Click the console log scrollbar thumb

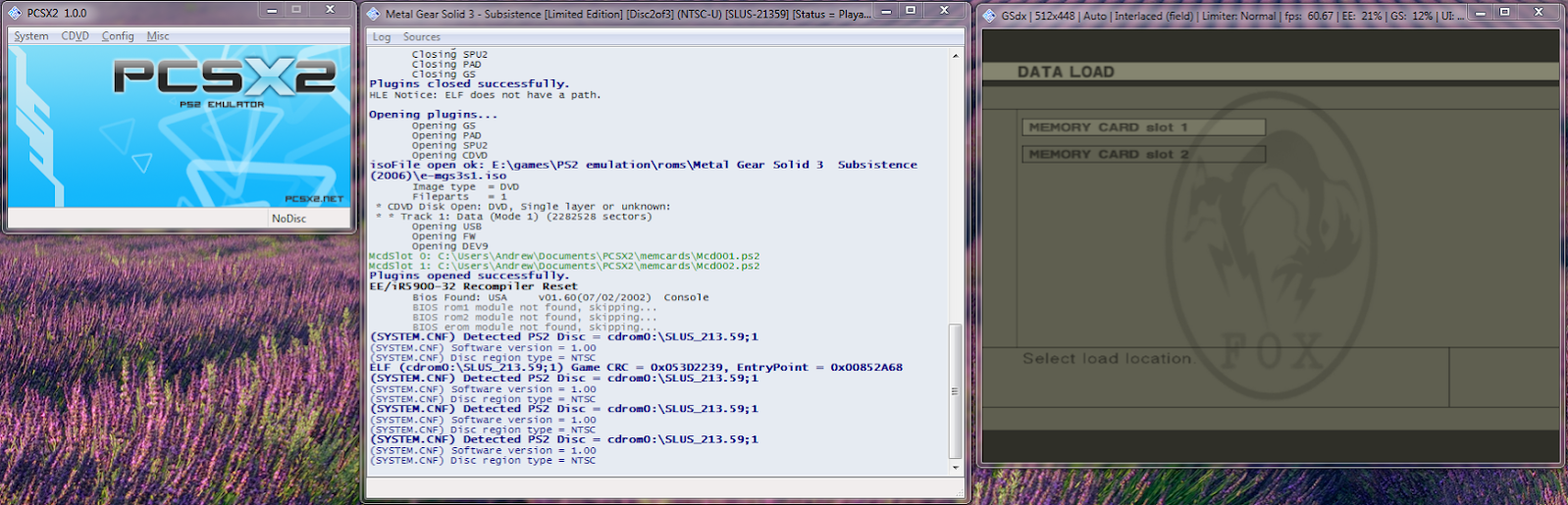(x=956, y=391)
